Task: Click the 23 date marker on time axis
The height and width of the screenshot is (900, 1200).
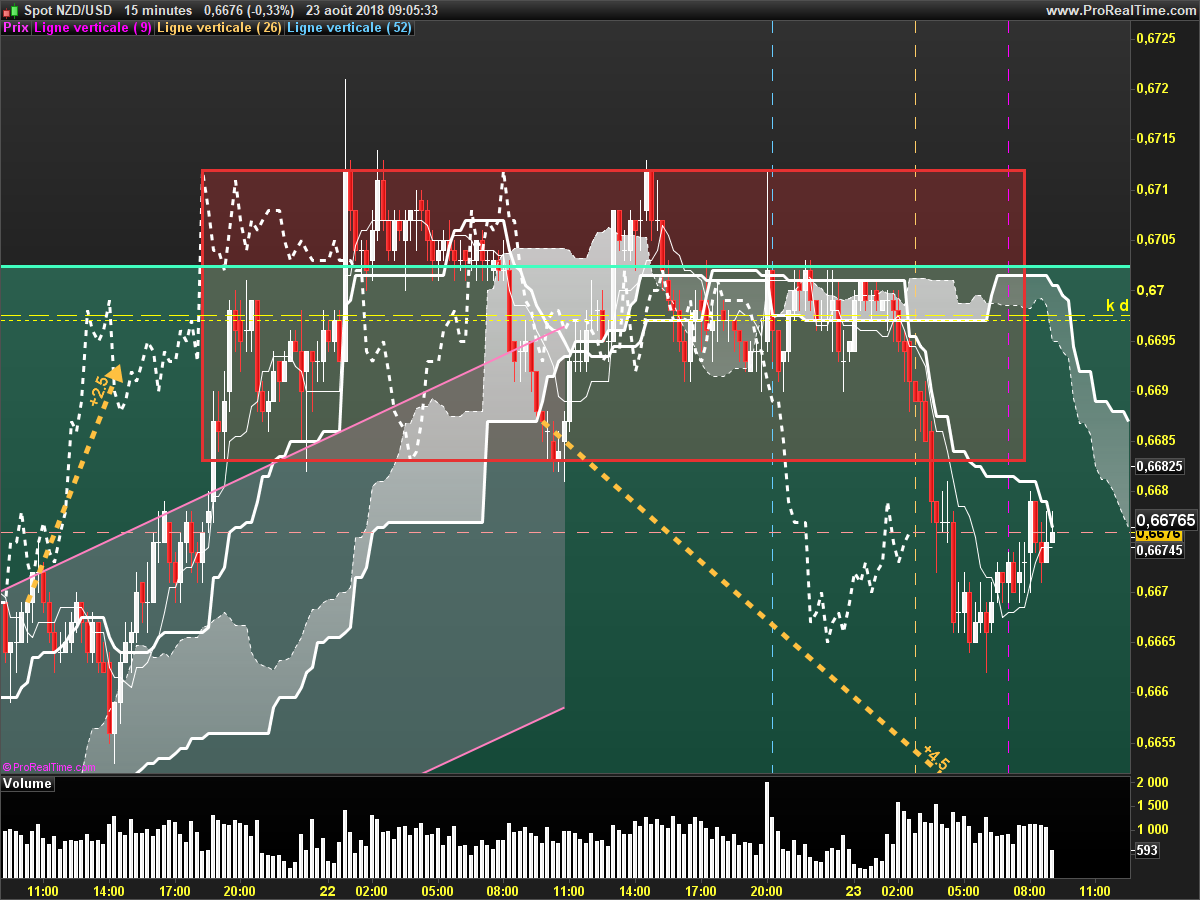Action: point(853,891)
